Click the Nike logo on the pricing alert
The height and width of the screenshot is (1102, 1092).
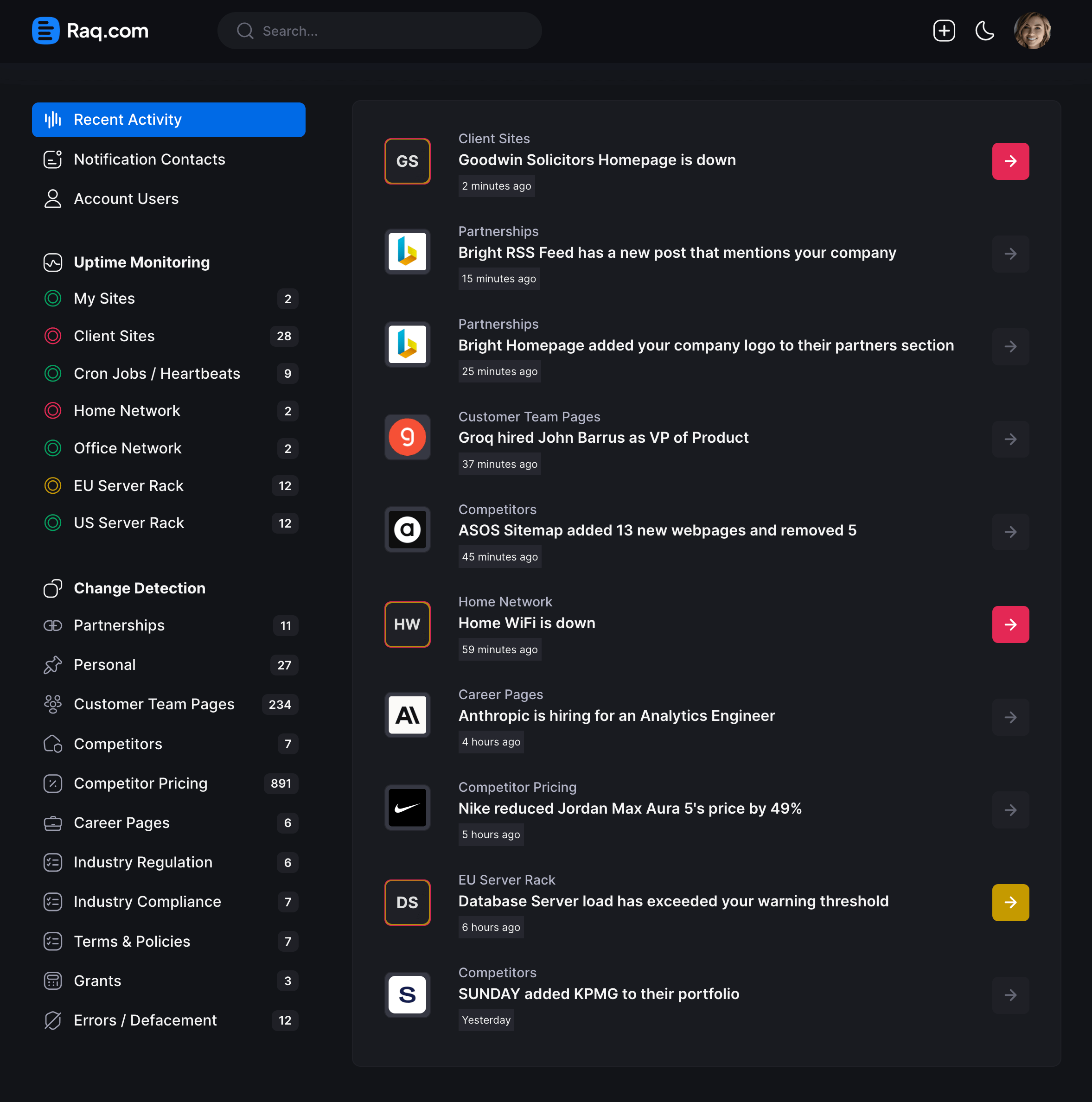tap(407, 808)
